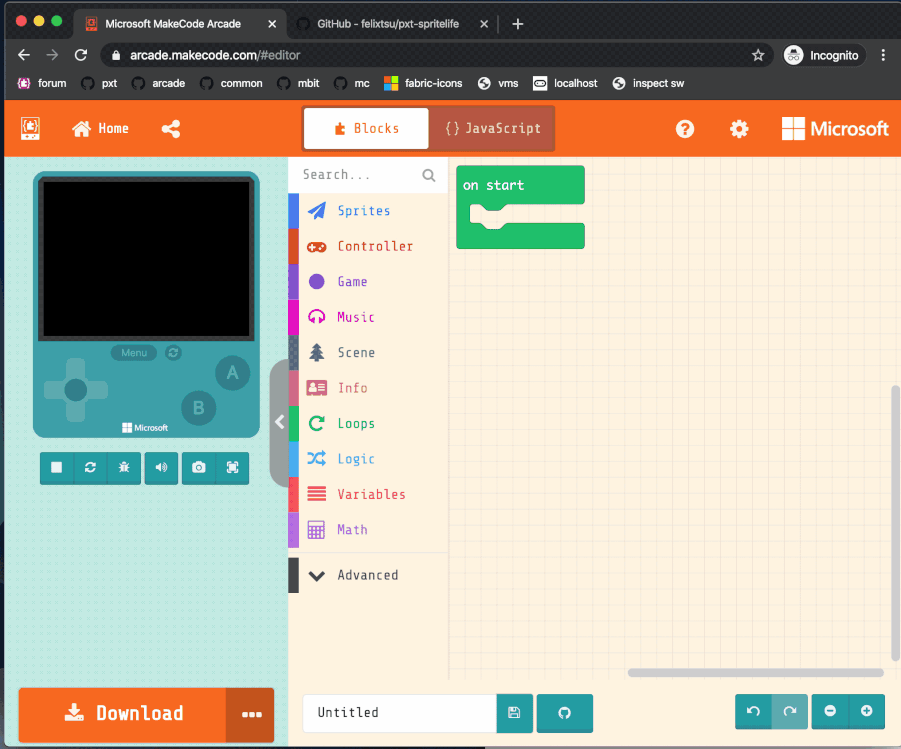The width and height of the screenshot is (901, 749).
Task: Go back in browser history
Action: point(24,55)
